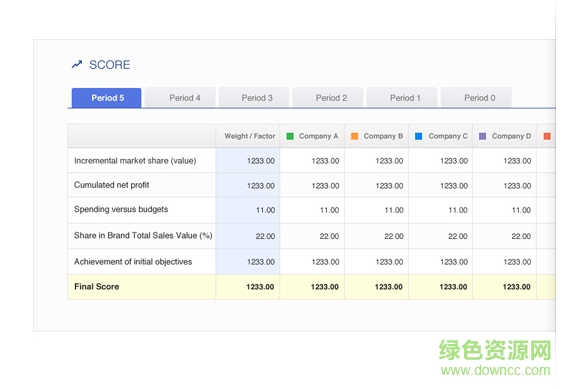Click Company D value for Cumulated net profit
The width and height of the screenshot is (574, 389).
click(517, 186)
